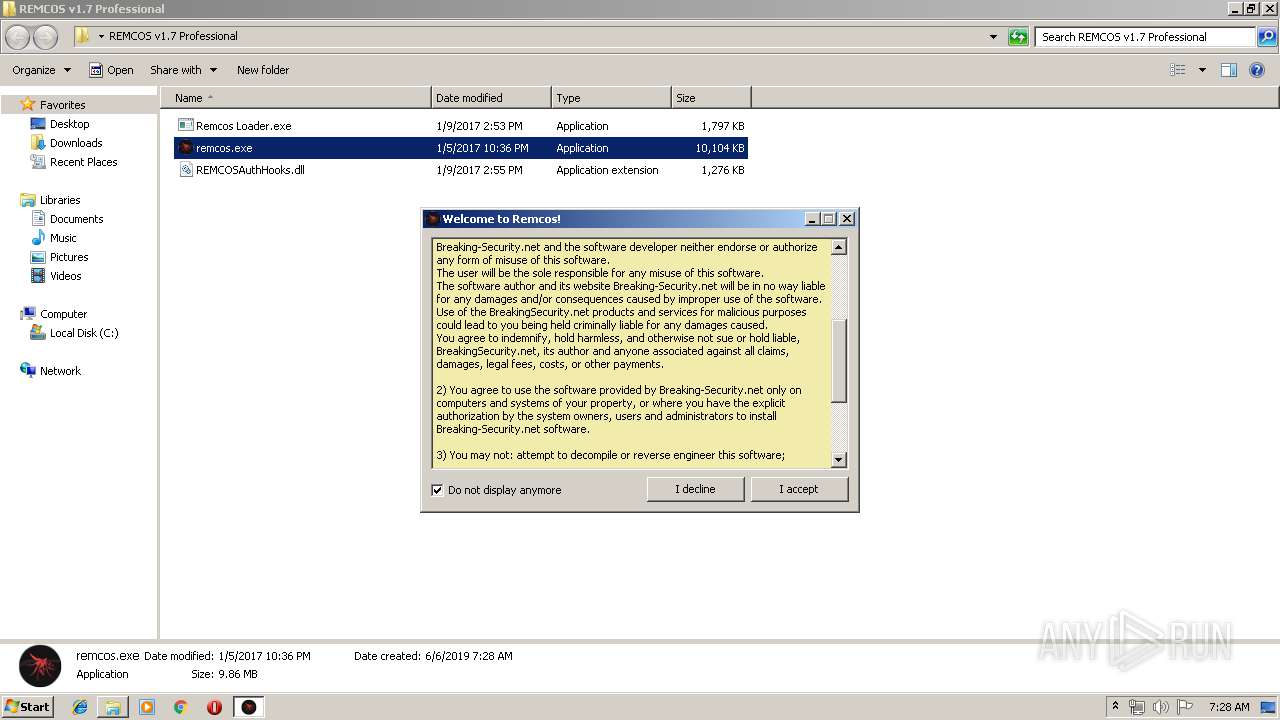This screenshot has width=1280, height=720.
Task: Click the Refresh button beside address bar
Action: tap(1018, 37)
